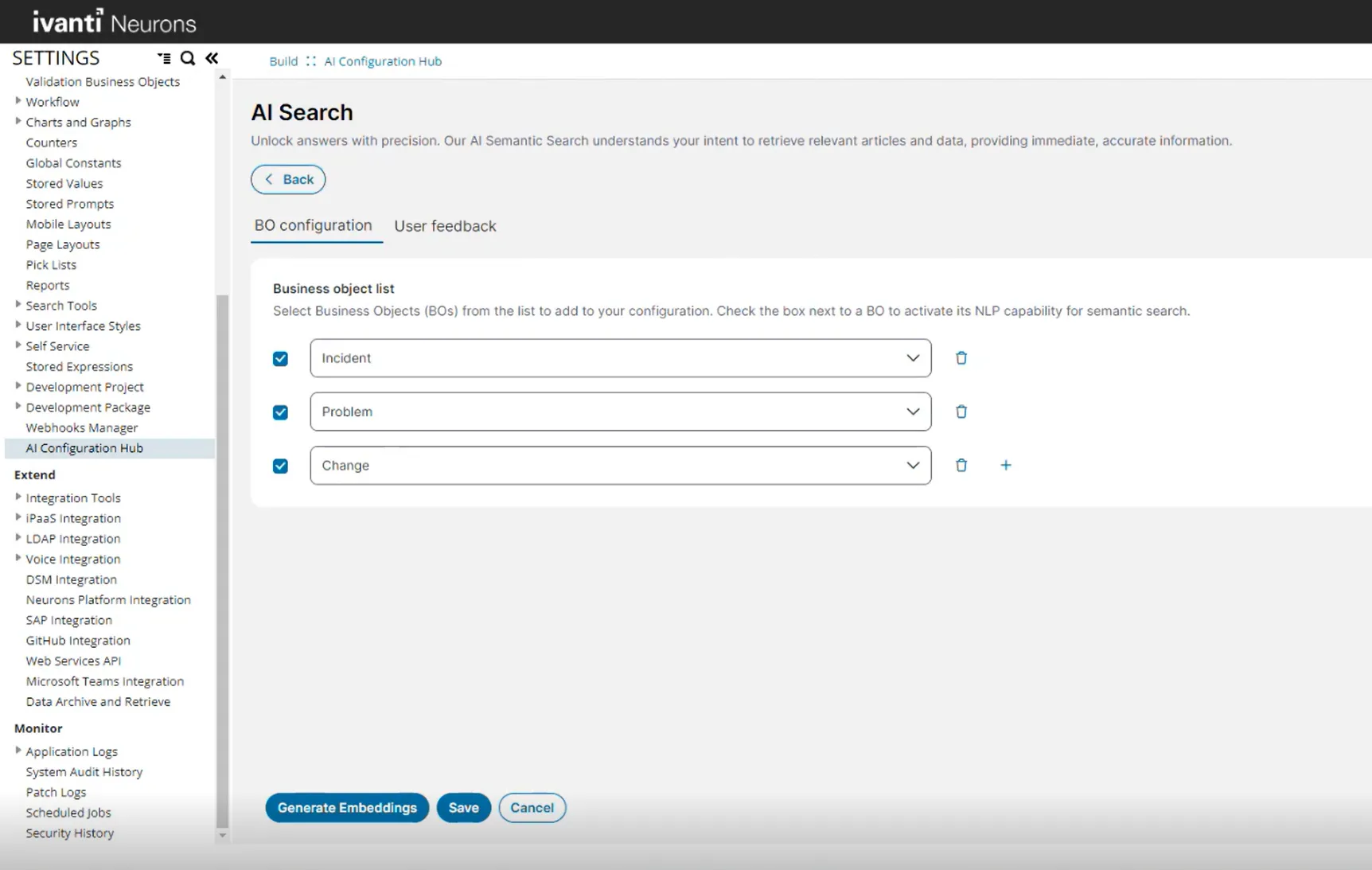
Task: Open Global Constants setting
Action: (73, 163)
